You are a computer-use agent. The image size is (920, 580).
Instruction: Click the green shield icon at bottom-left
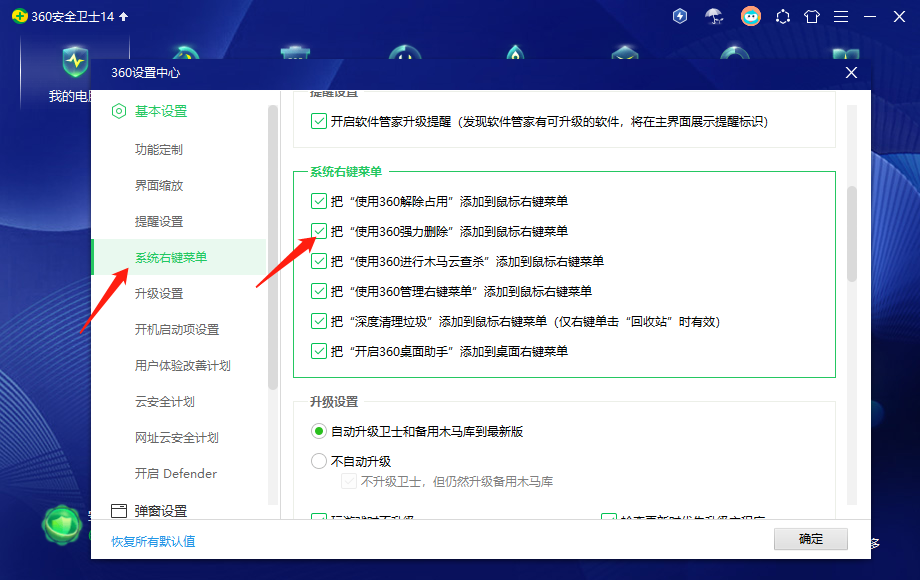(62, 524)
